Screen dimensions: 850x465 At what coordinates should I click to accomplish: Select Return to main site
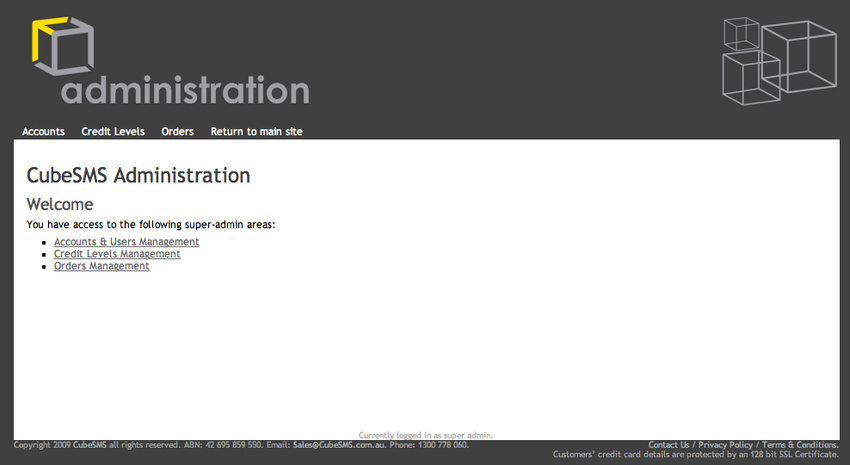[x=256, y=132]
